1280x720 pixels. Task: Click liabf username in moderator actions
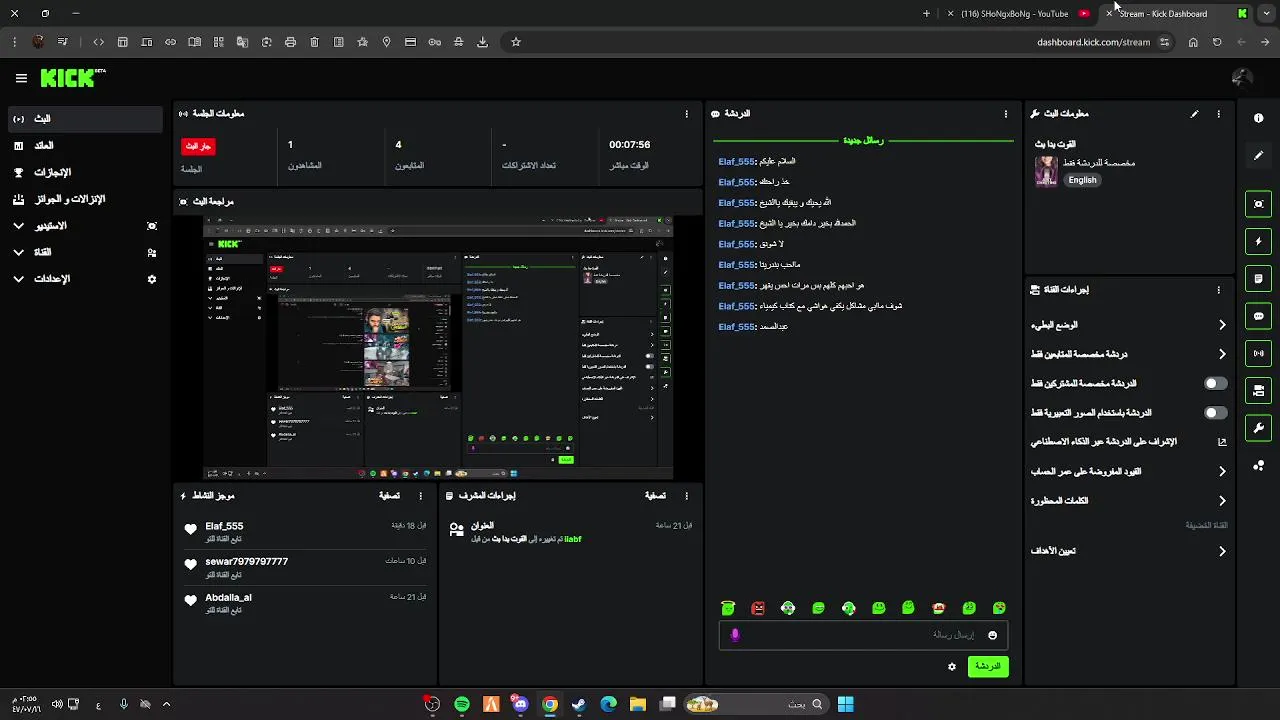(x=572, y=539)
